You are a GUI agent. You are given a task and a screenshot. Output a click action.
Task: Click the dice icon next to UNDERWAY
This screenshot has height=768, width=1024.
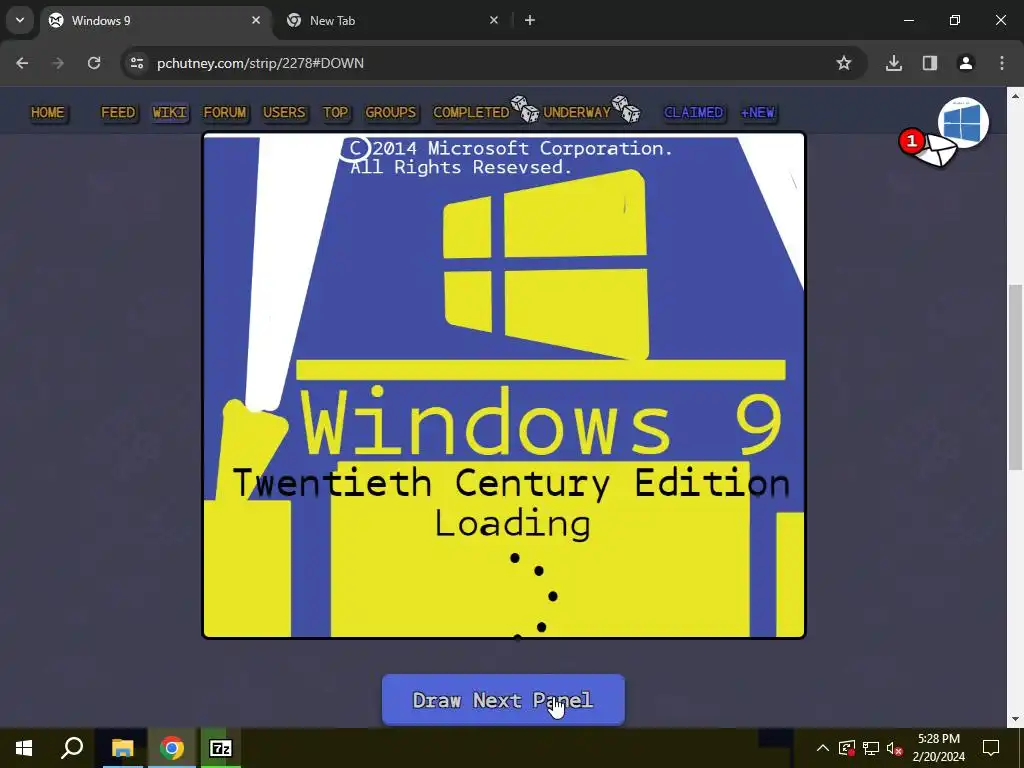626,109
